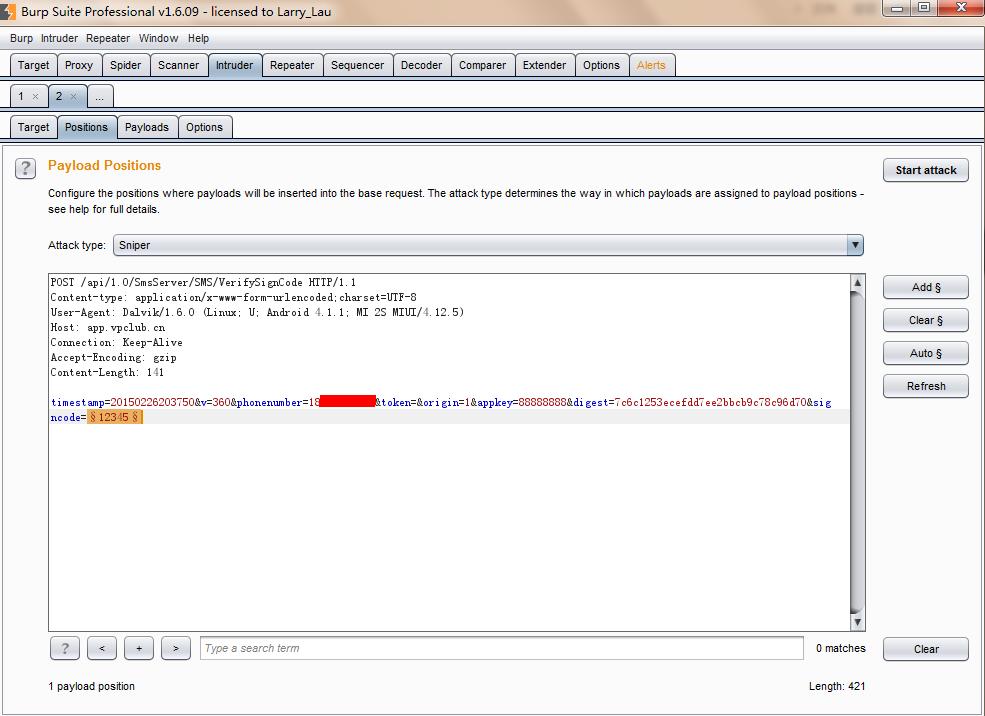Viewport: 985px width, 716px height.
Task: Switch to the Proxy tab
Action: tap(79, 65)
